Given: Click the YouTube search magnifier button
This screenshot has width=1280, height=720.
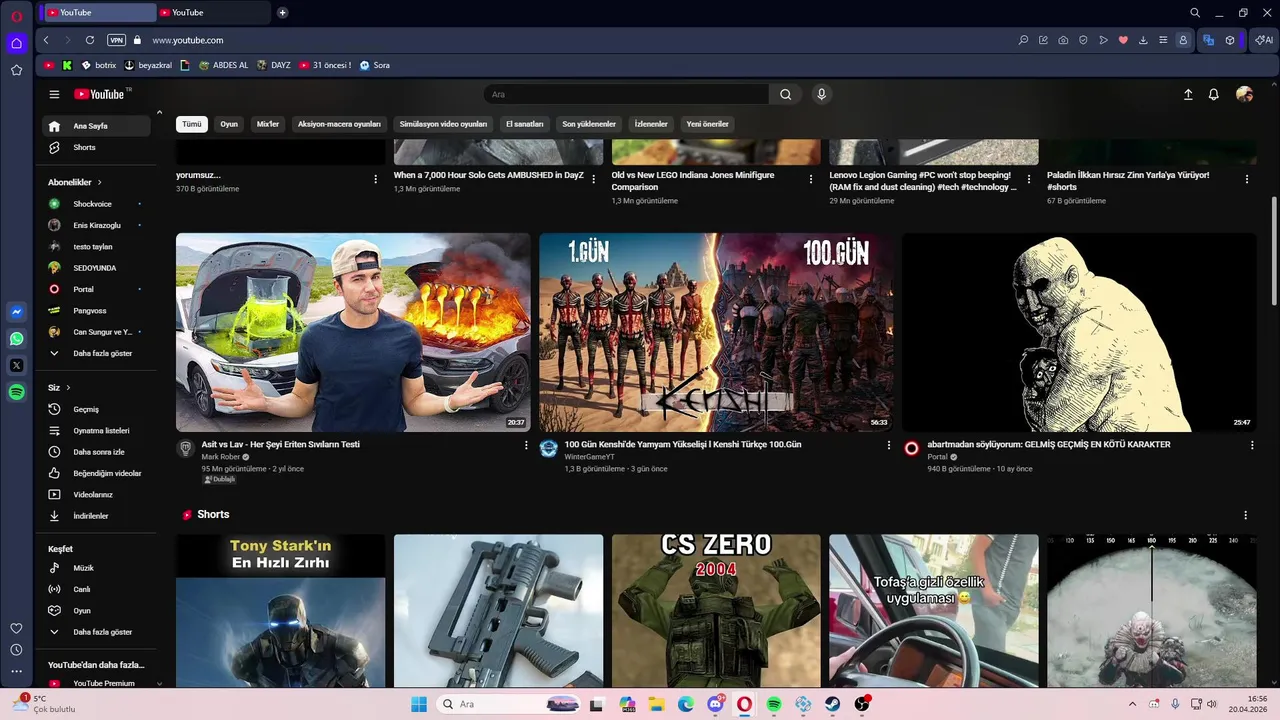Looking at the screenshot, I should (785, 94).
